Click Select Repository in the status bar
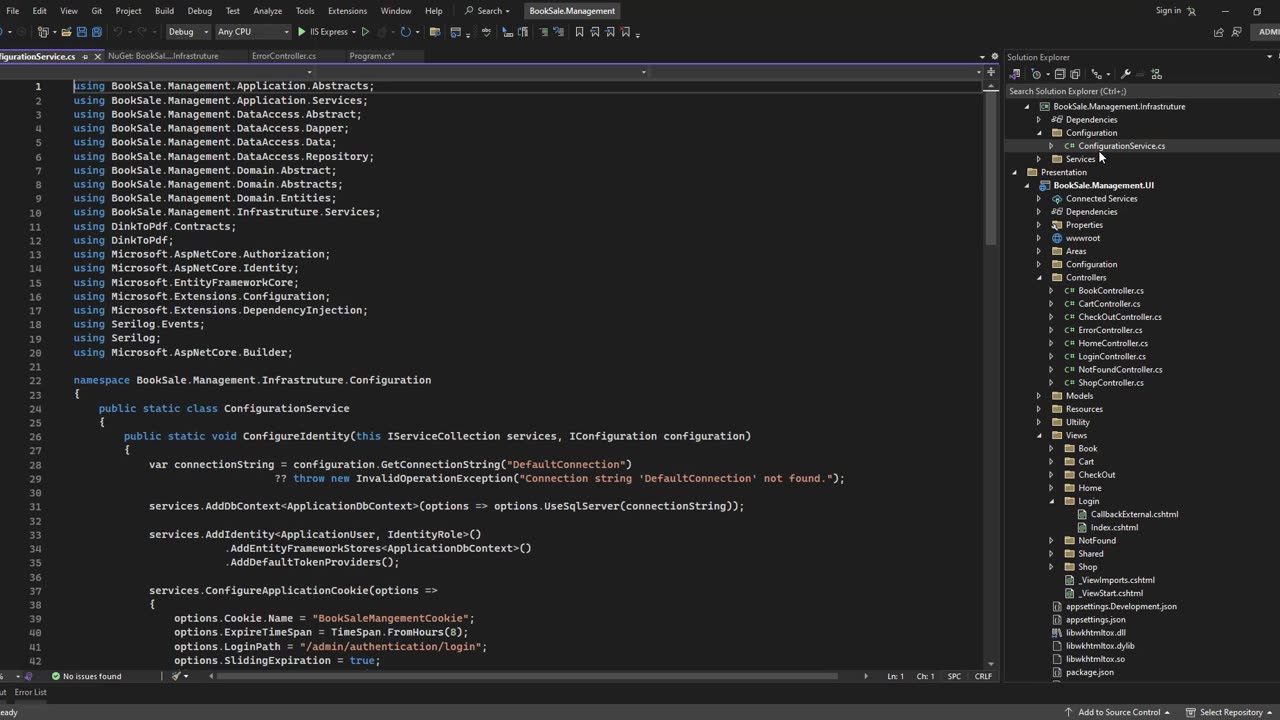Screen dimensions: 1280x720 [1230, 712]
